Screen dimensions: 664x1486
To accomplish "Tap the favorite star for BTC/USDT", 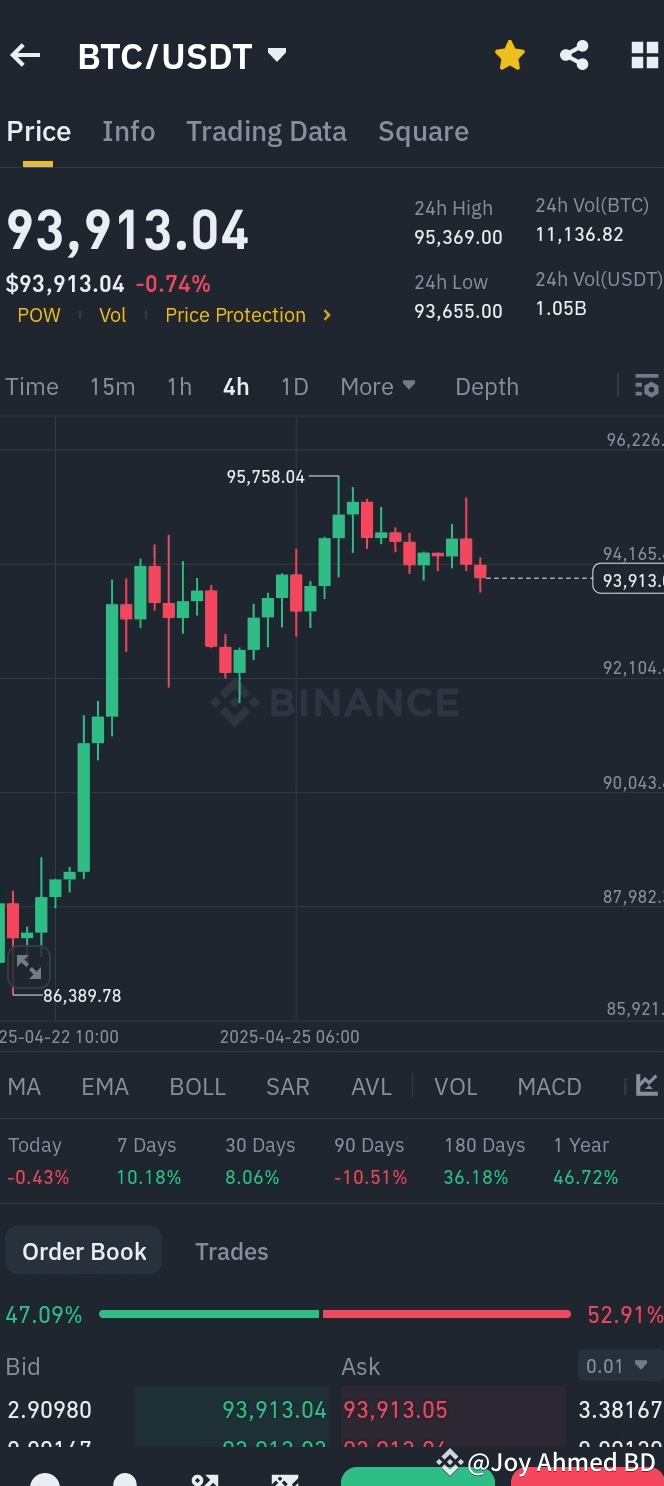I will pyautogui.click(x=510, y=55).
